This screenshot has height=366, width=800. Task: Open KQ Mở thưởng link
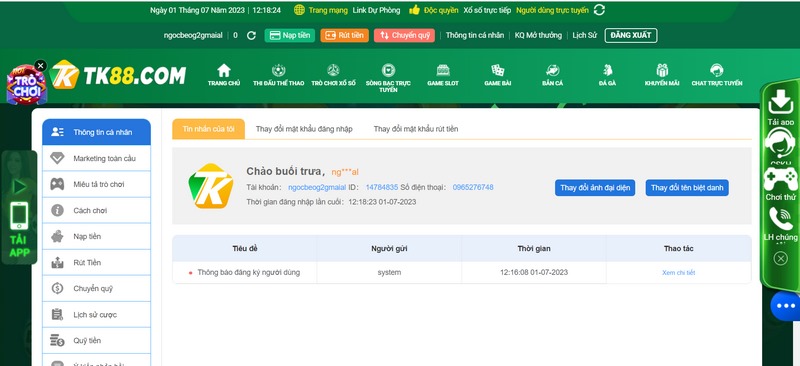538,35
